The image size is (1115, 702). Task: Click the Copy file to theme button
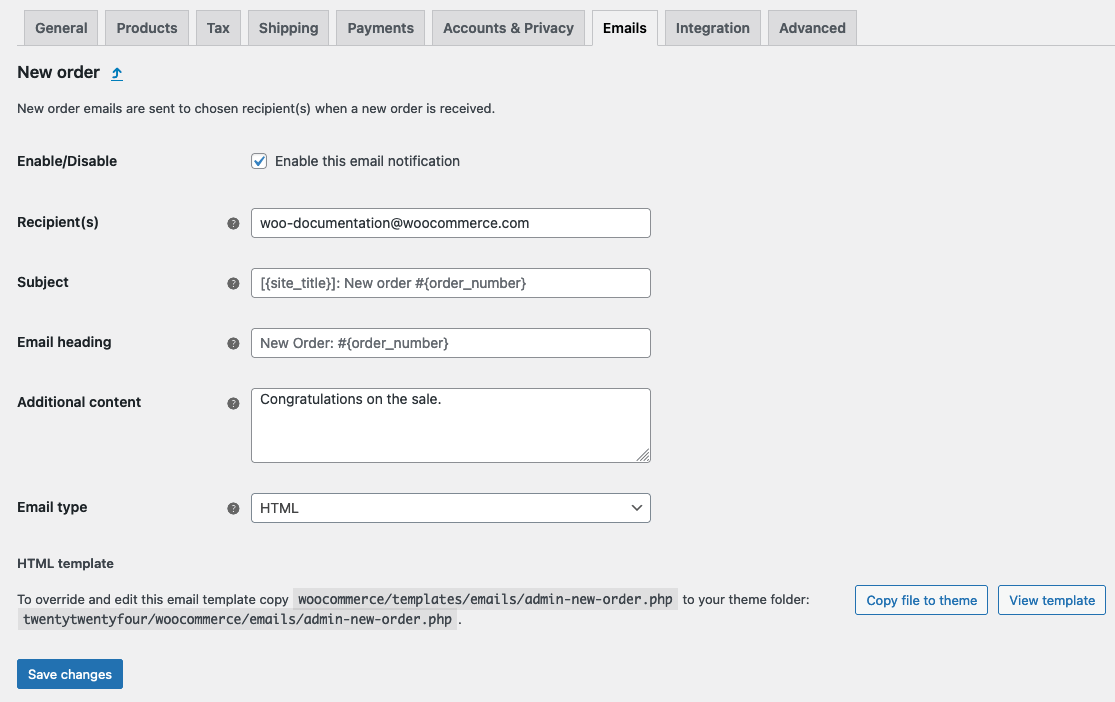point(921,600)
